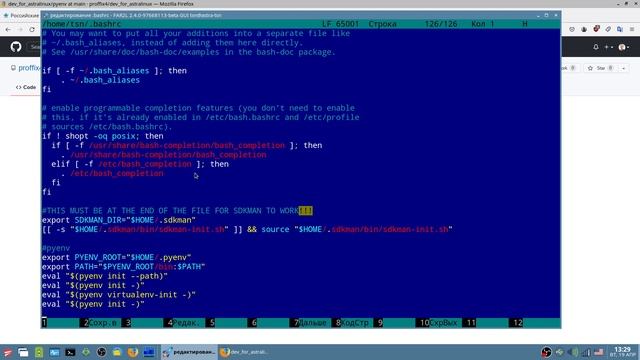Reload the page in Firefox
This screenshot has width=640, height=360.
[x=32, y=29]
